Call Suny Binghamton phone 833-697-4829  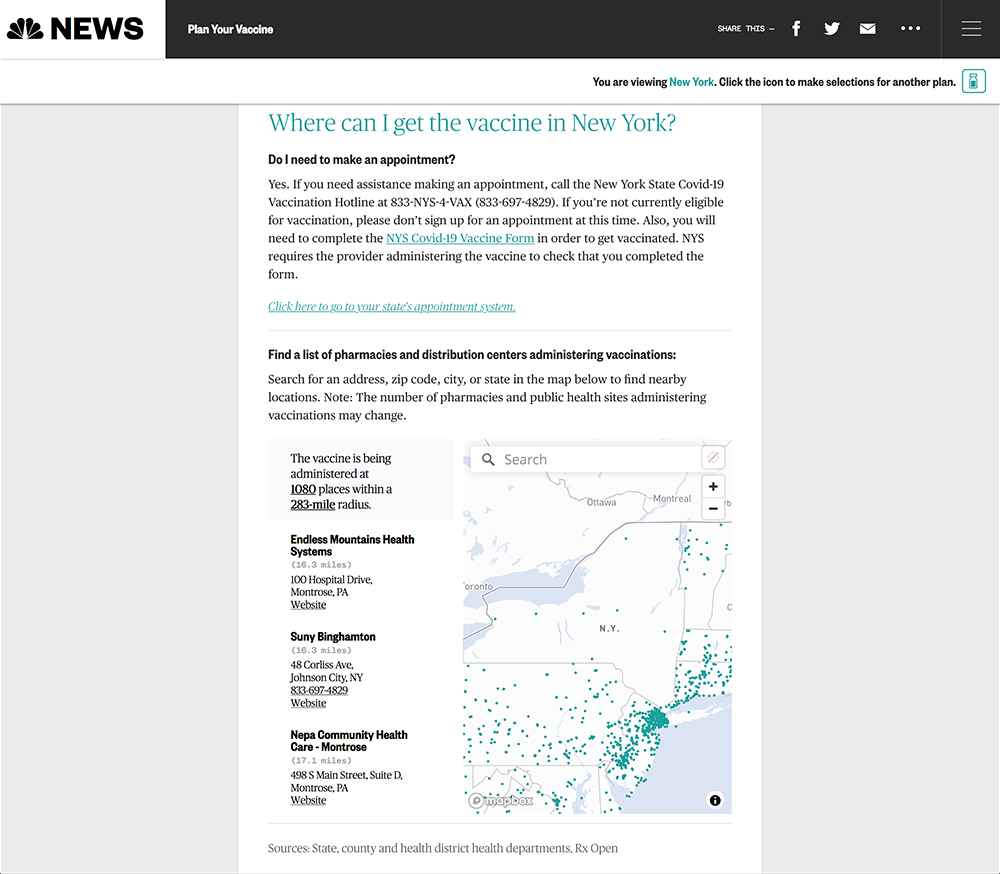(319, 690)
